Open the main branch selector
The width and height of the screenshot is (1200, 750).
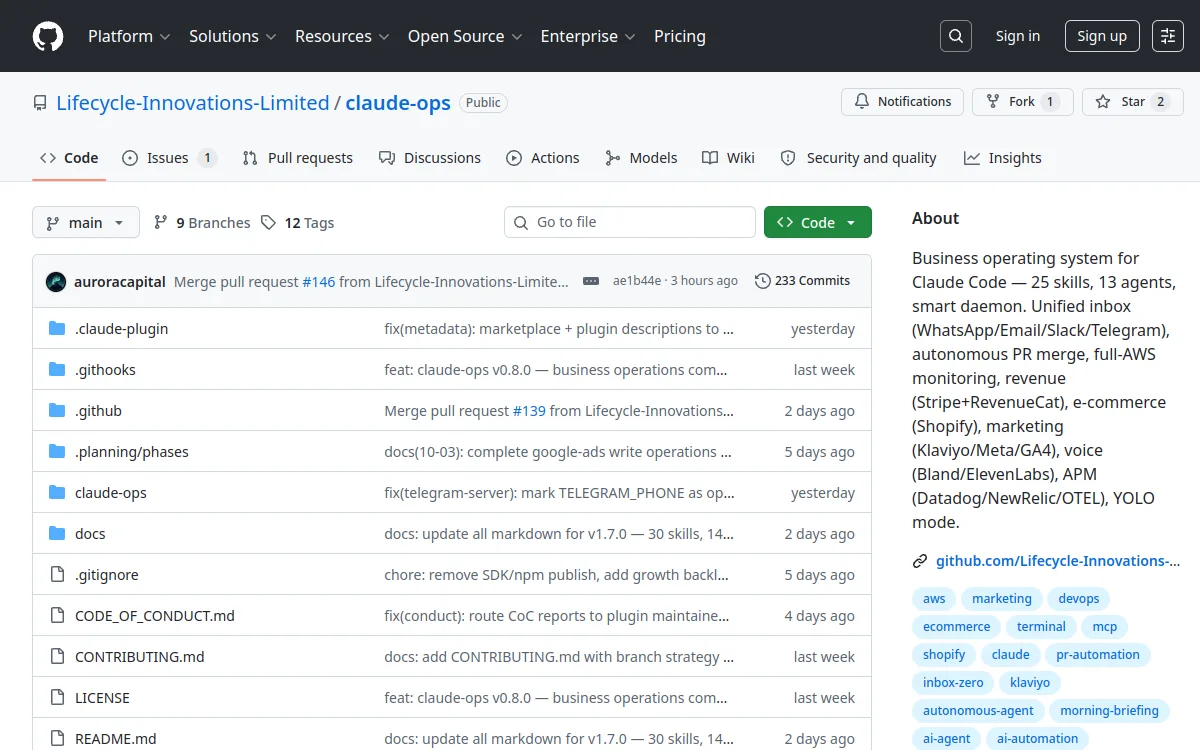(x=86, y=222)
